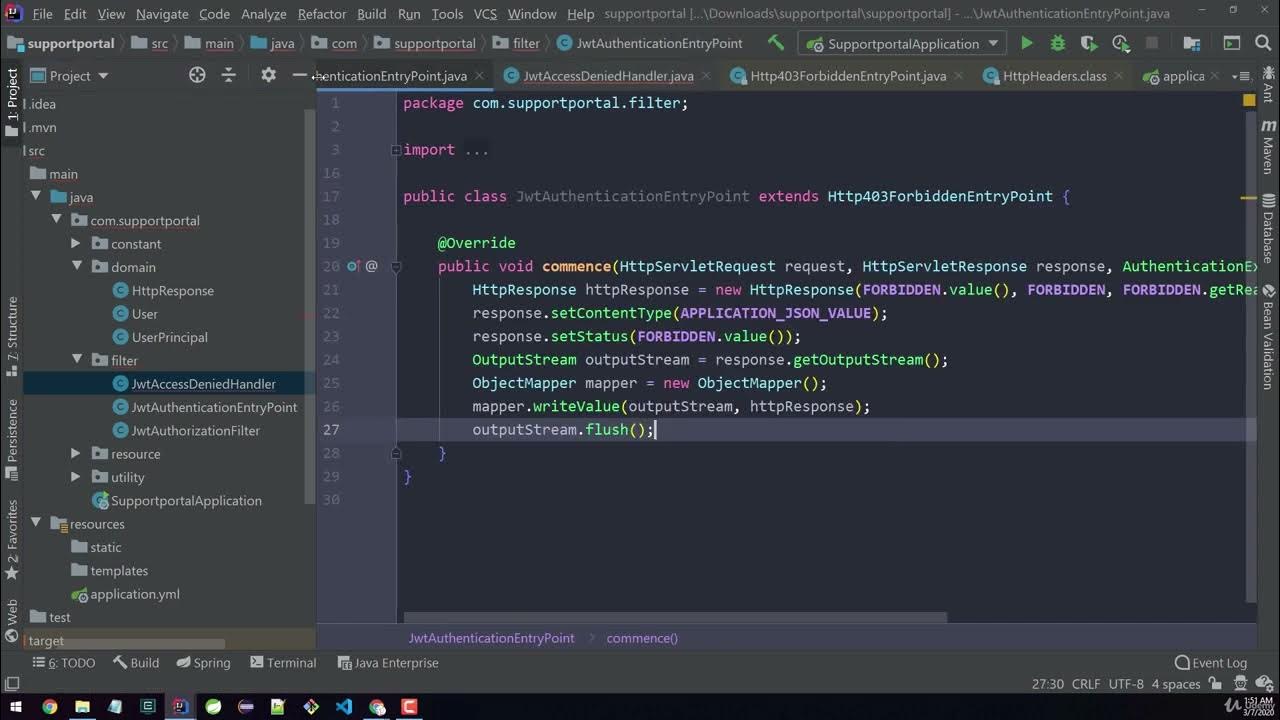
Task: Open the SupportportalApplication run configuration dropdown
Action: (903, 43)
